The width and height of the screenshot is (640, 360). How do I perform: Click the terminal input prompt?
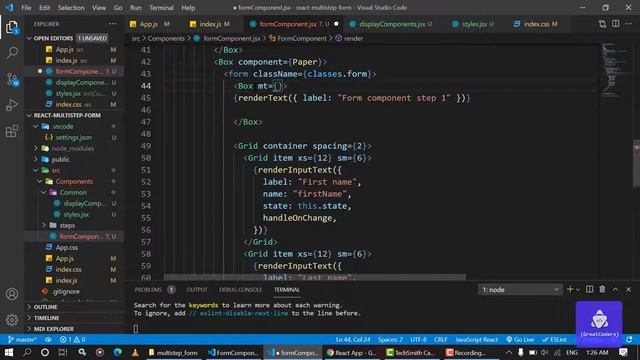click(136, 329)
